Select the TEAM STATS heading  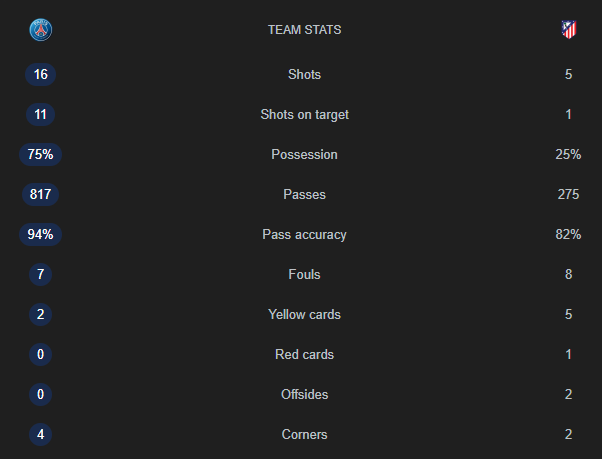tap(304, 30)
